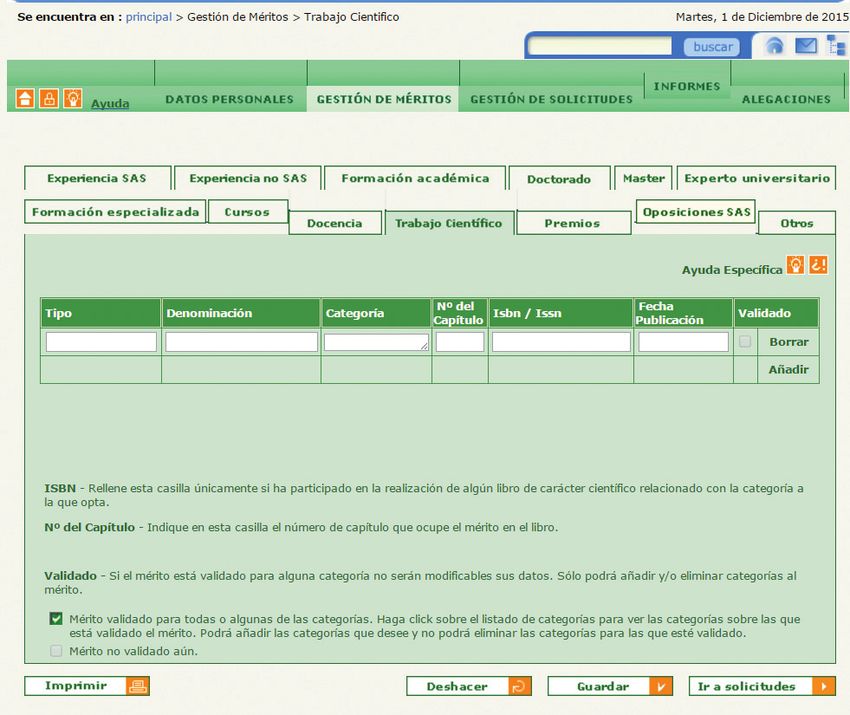Click the orange padlock icon
This screenshot has height=715, width=850.
[48, 99]
